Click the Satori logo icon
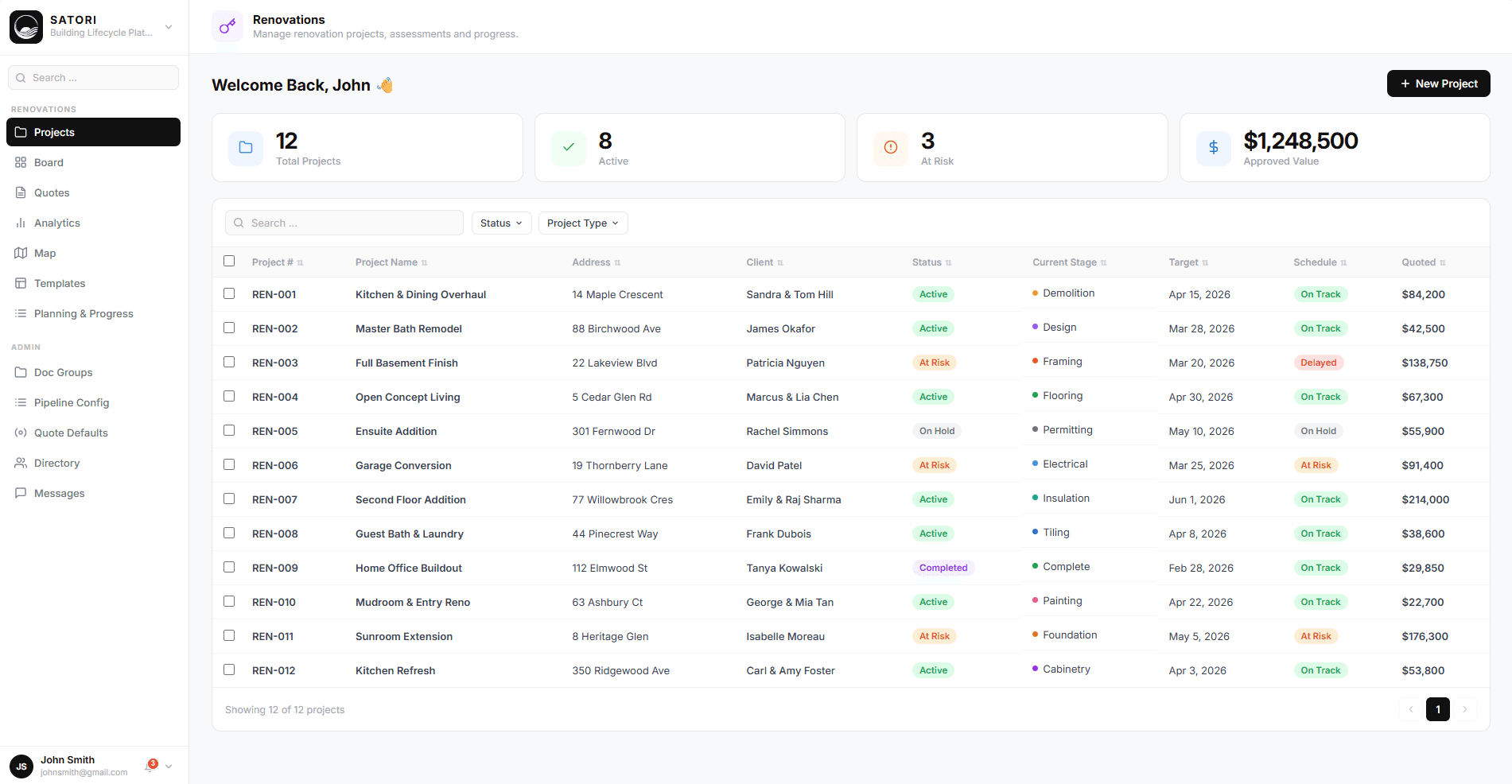This screenshot has height=784, width=1512. point(26,27)
